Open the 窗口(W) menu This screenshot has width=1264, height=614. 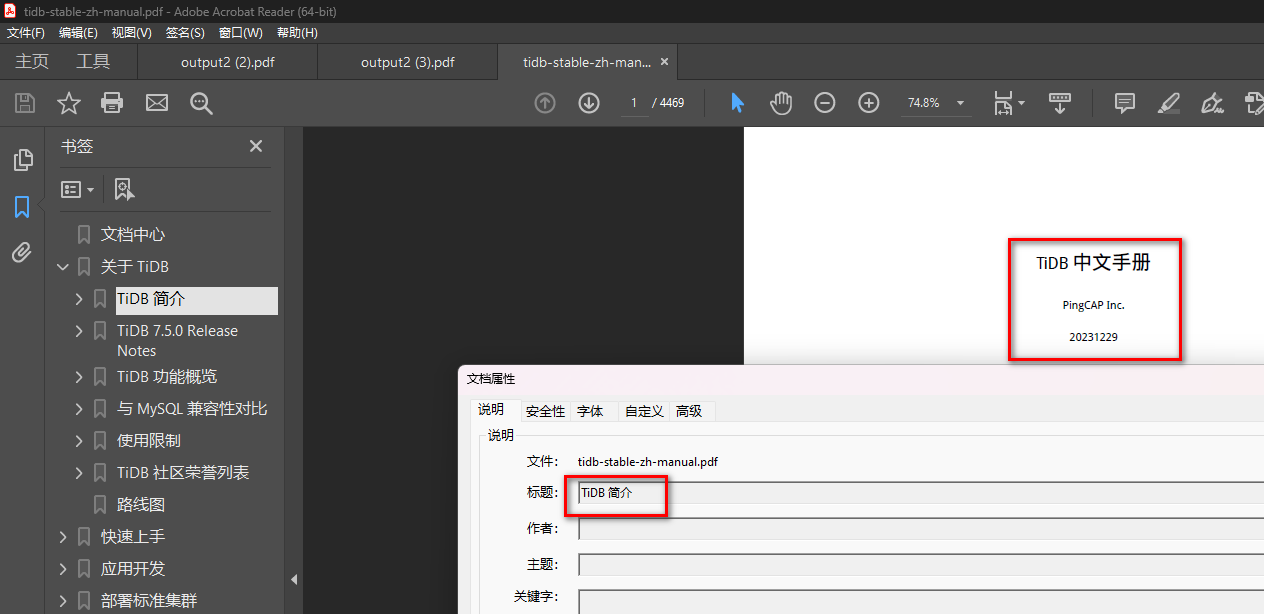[x=240, y=33]
